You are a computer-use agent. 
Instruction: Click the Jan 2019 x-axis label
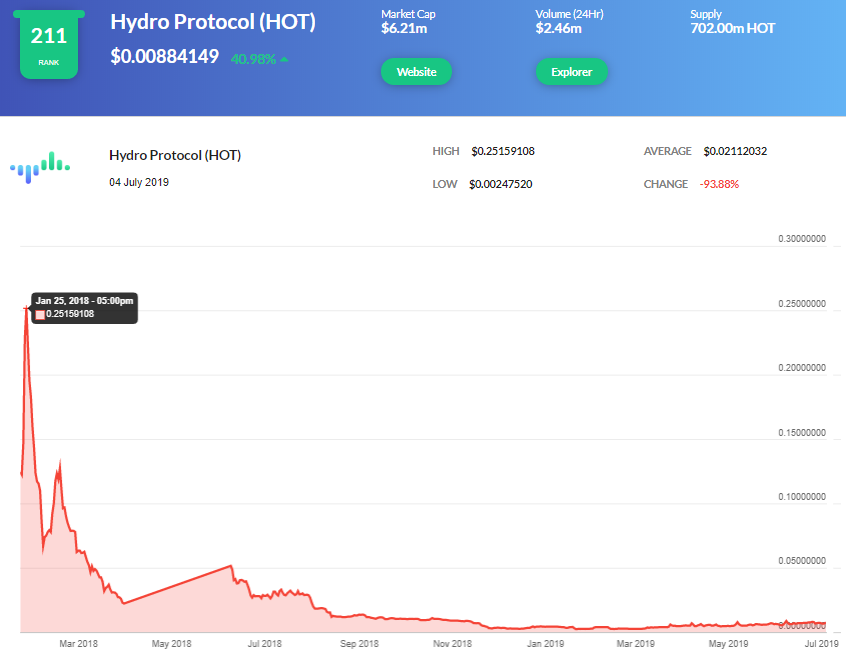click(x=545, y=644)
